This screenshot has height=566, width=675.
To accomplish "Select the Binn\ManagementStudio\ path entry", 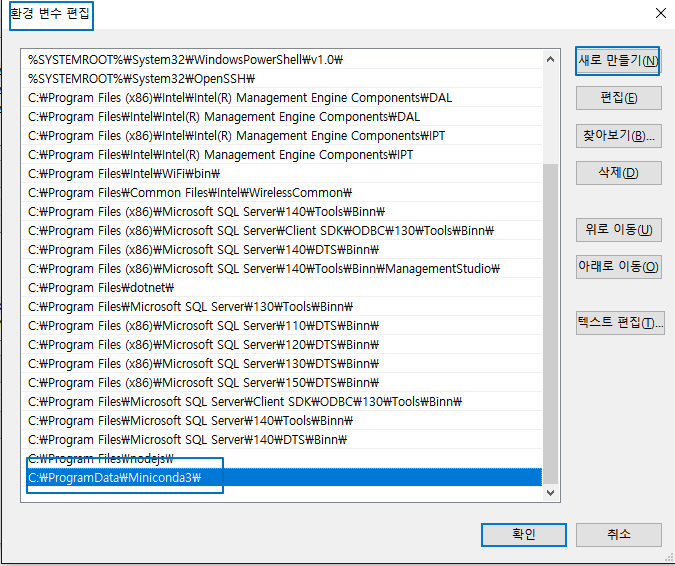I will click(x=282, y=269).
